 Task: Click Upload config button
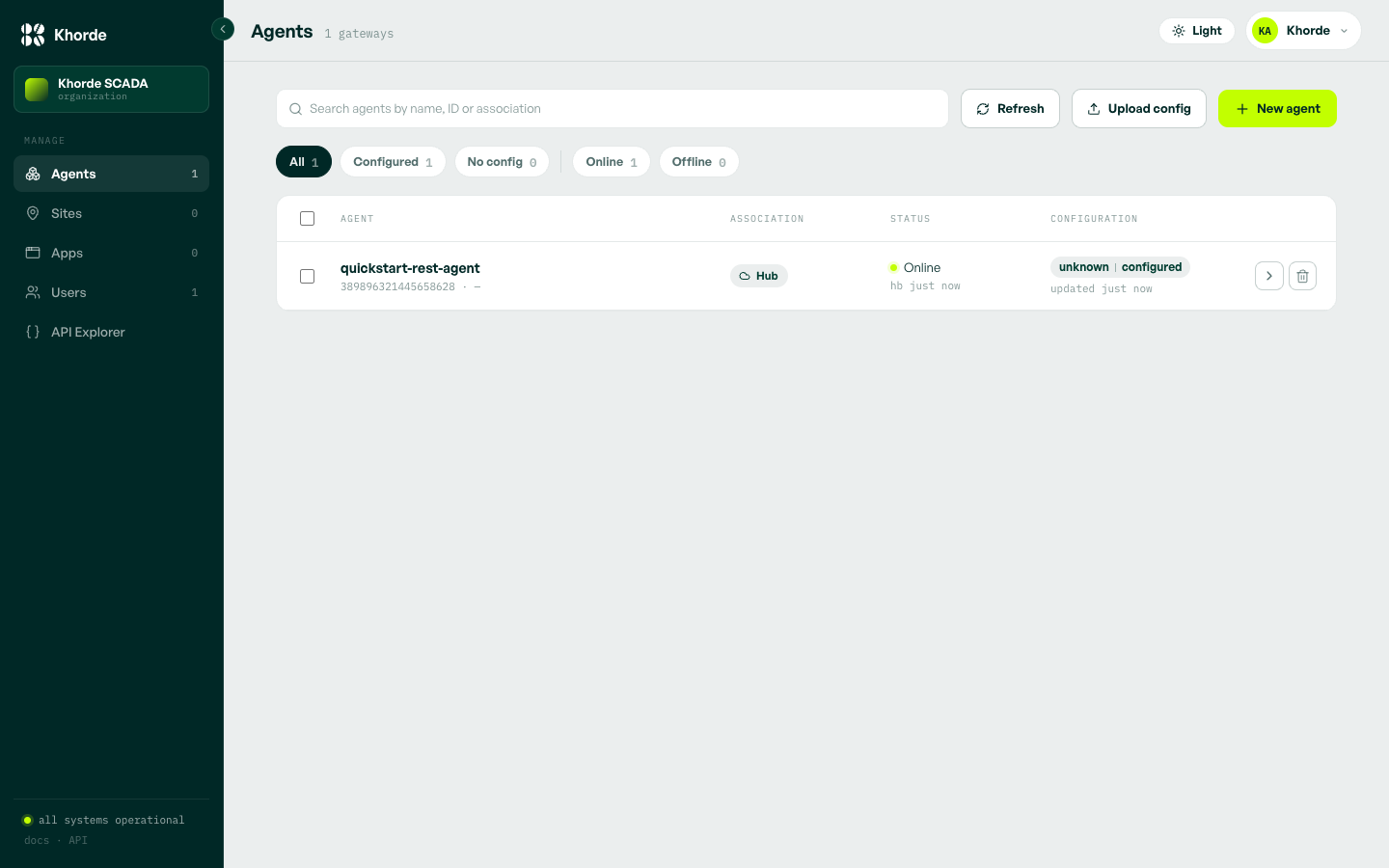tap(1139, 109)
